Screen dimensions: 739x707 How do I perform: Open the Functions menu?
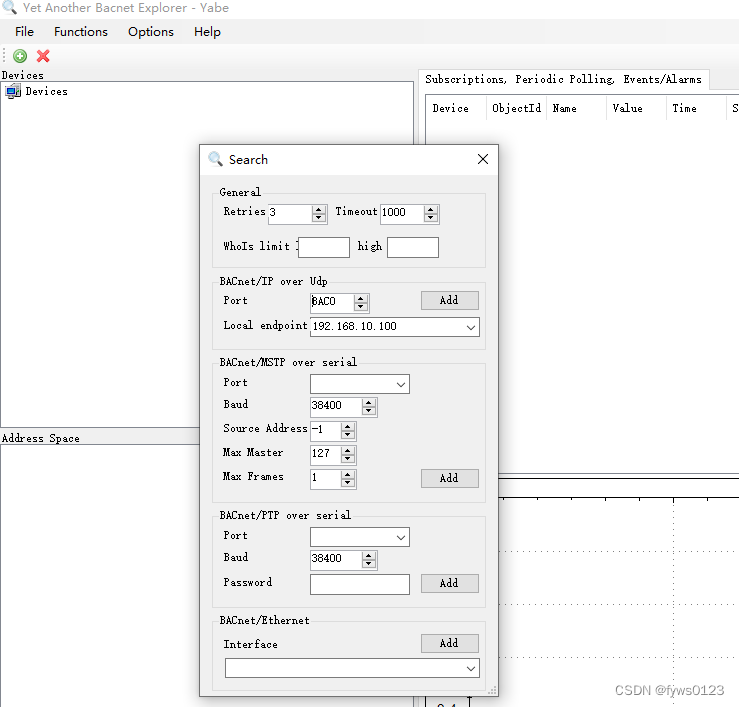(81, 32)
